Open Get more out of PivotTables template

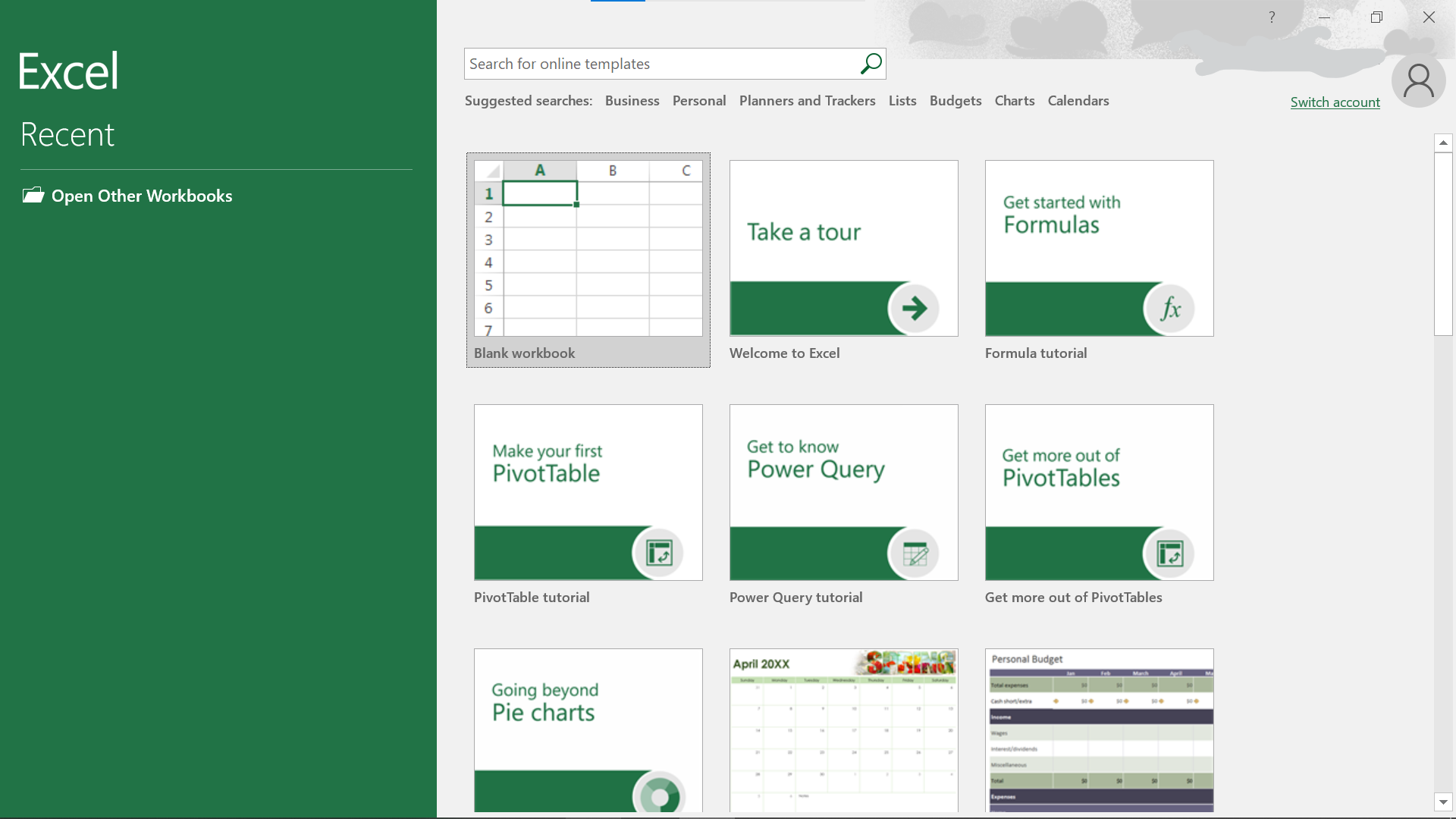(x=1100, y=493)
